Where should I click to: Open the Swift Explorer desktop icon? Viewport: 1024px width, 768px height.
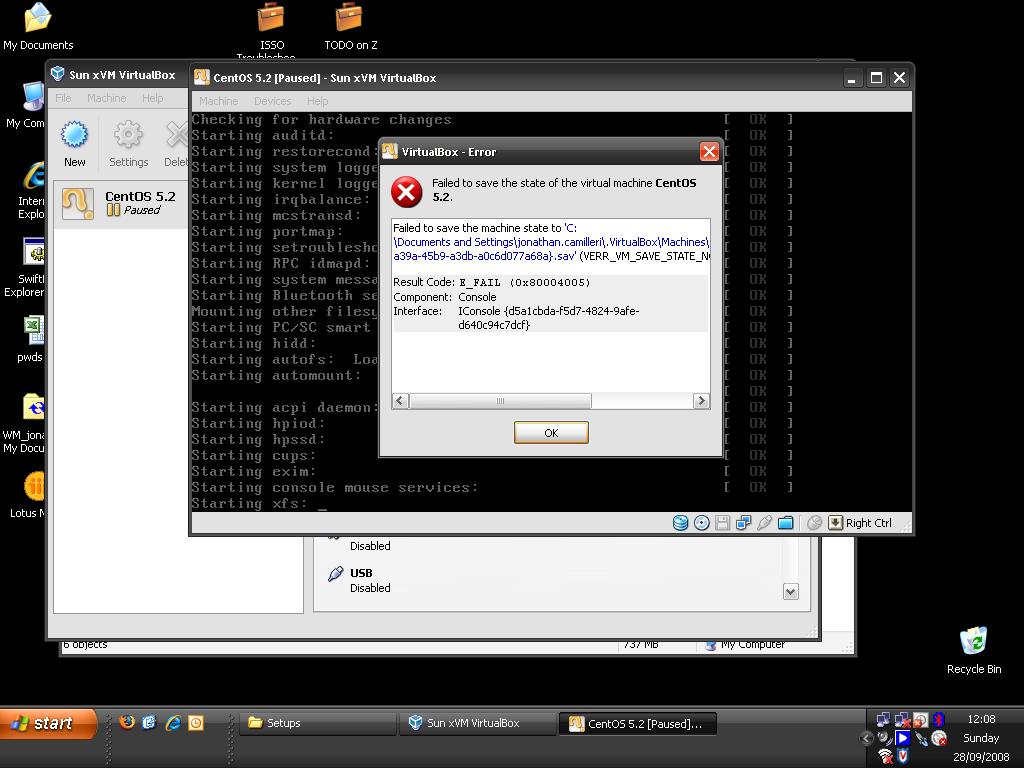pyautogui.click(x=26, y=268)
